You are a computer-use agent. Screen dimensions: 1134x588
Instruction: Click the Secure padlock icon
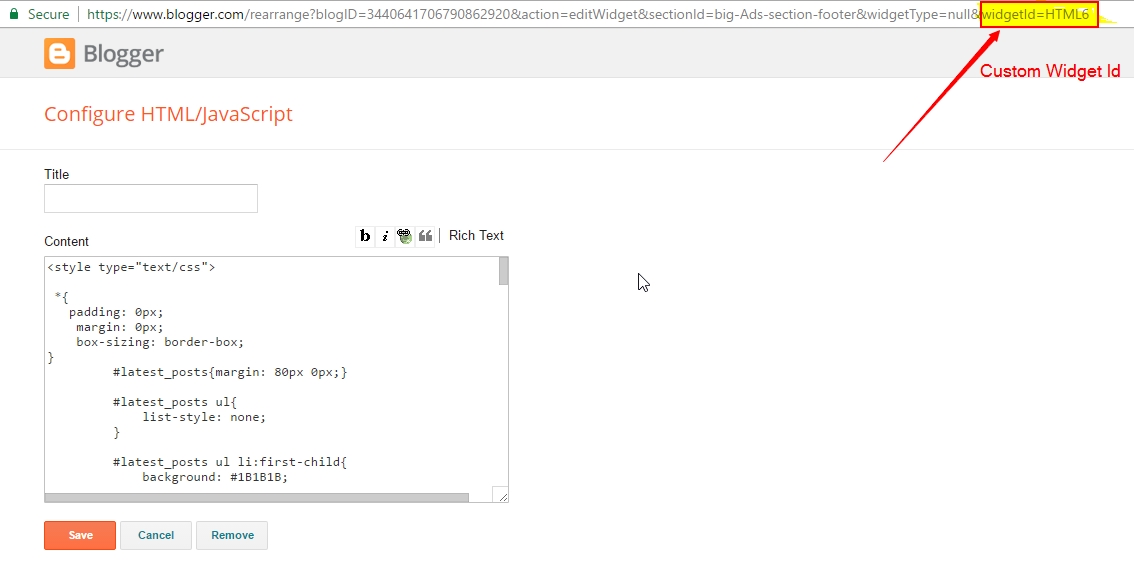pyautogui.click(x=13, y=14)
